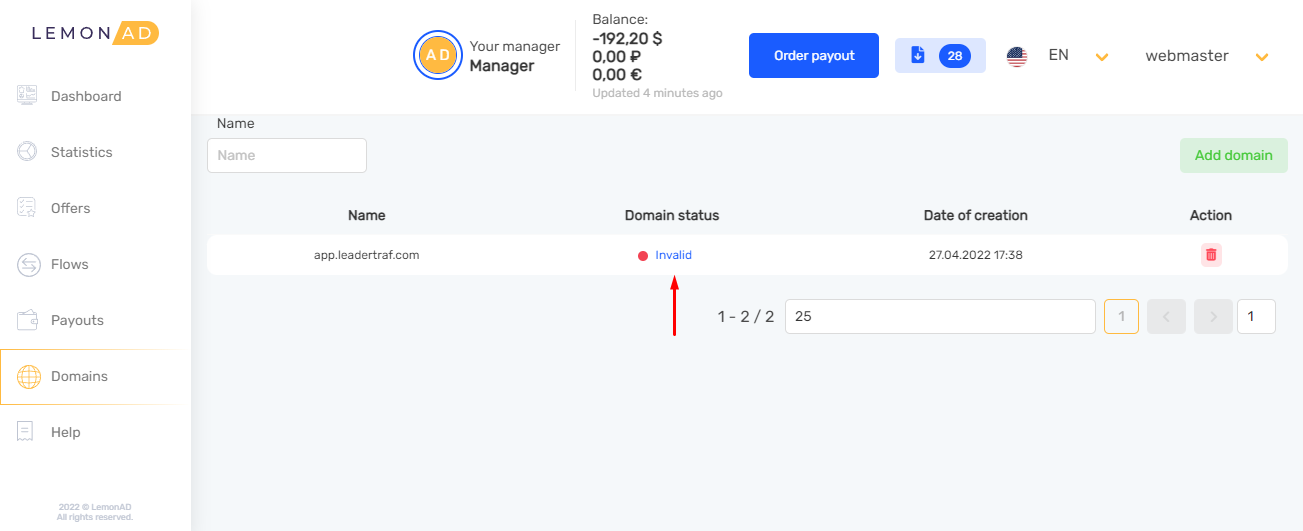Click the Domains globe icon
The image size is (1303, 531).
click(x=28, y=377)
